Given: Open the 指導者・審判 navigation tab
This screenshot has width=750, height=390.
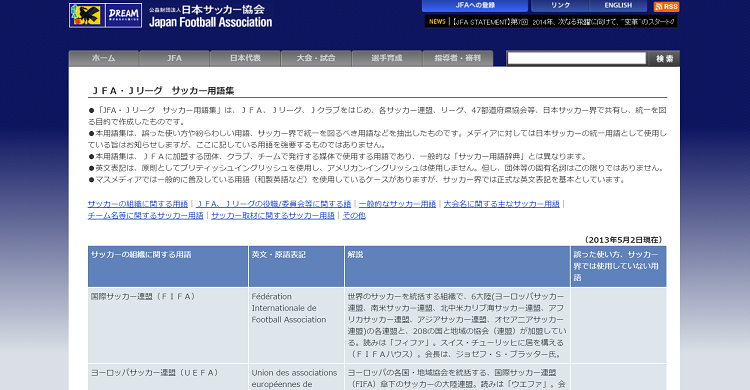Looking at the screenshot, I should [457, 58].
